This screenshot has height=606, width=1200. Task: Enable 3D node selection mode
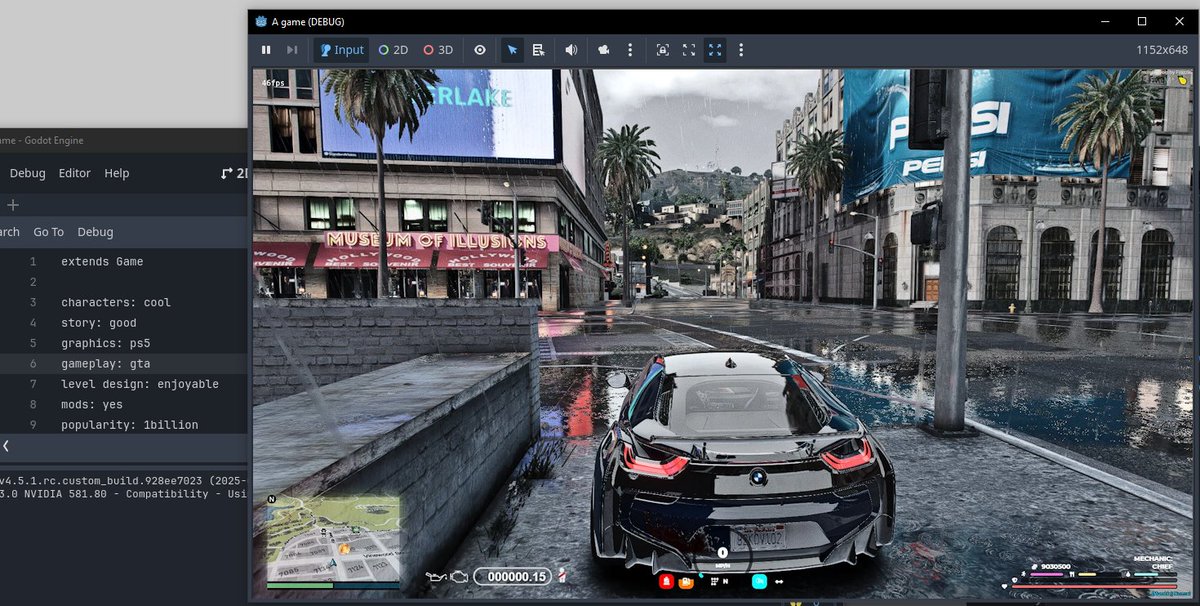[x=437, y=50]
